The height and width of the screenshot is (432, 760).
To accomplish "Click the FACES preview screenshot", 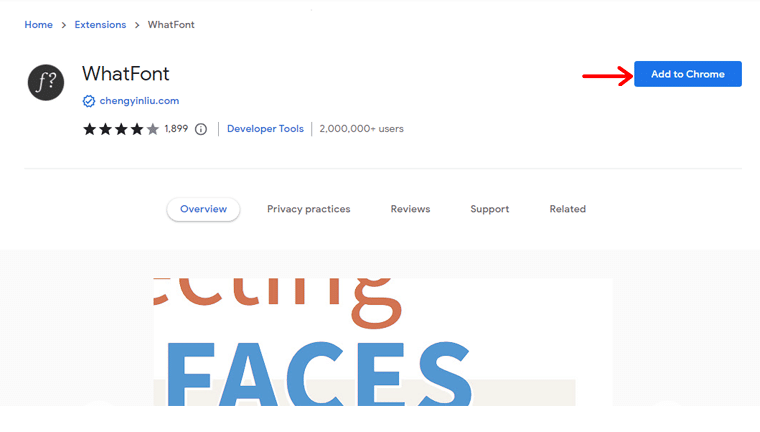I will point(383,342).
